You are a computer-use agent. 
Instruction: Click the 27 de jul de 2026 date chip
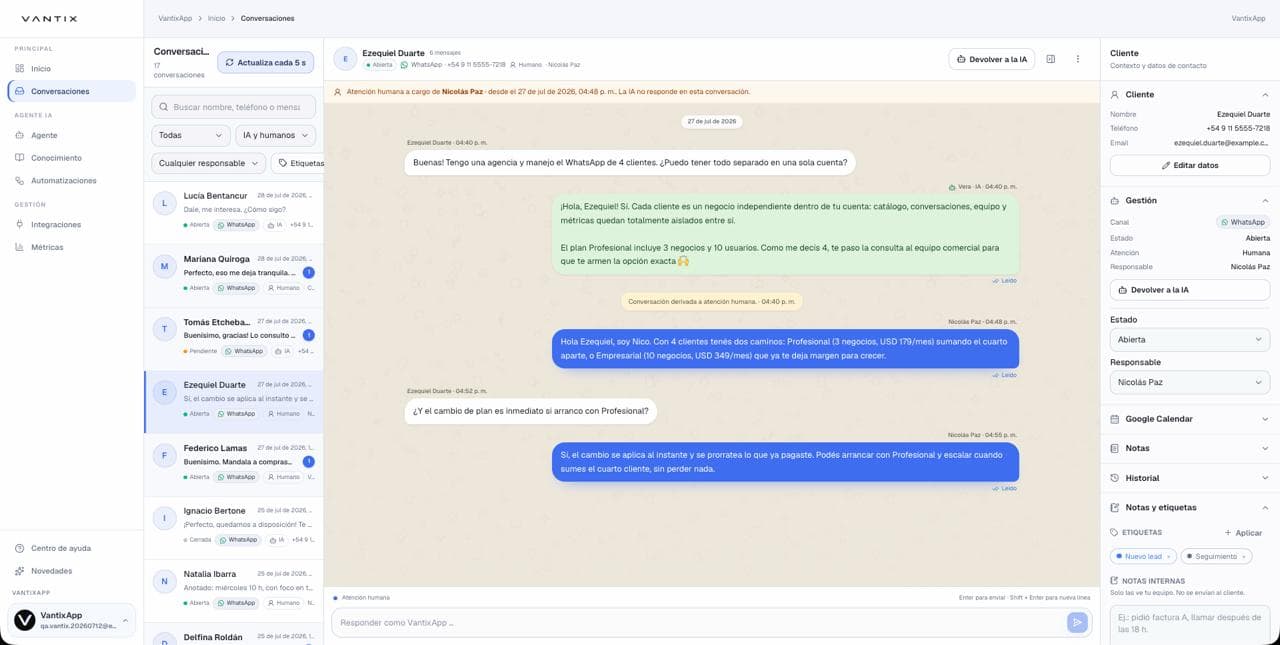[x=711, y=121]
